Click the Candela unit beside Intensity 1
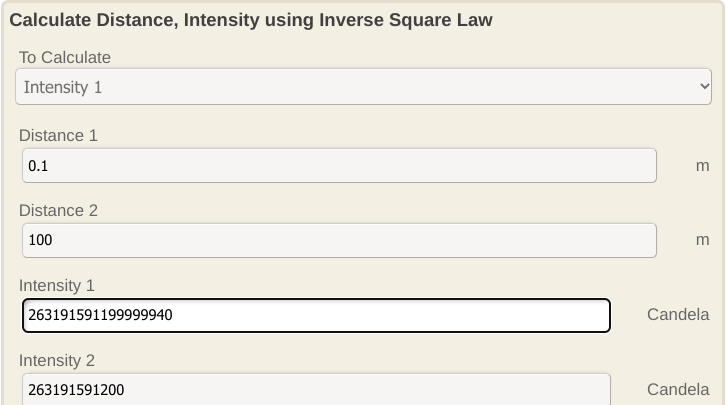Image resolution: width=727 pixels, height=405 pixels. point(678,315)
